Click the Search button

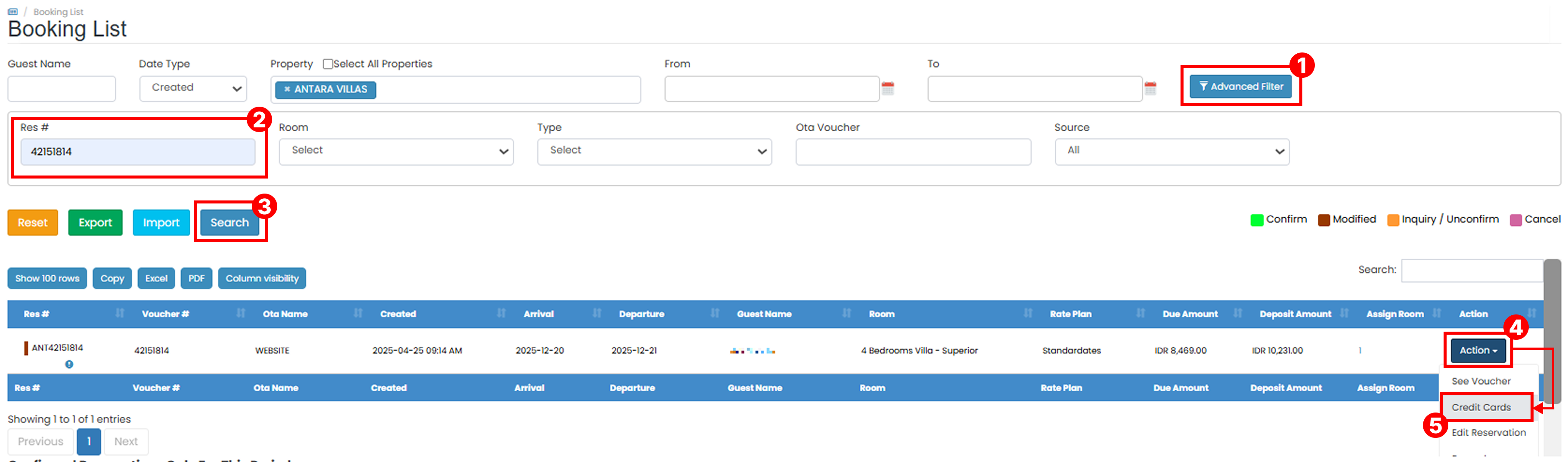[229, 222]
